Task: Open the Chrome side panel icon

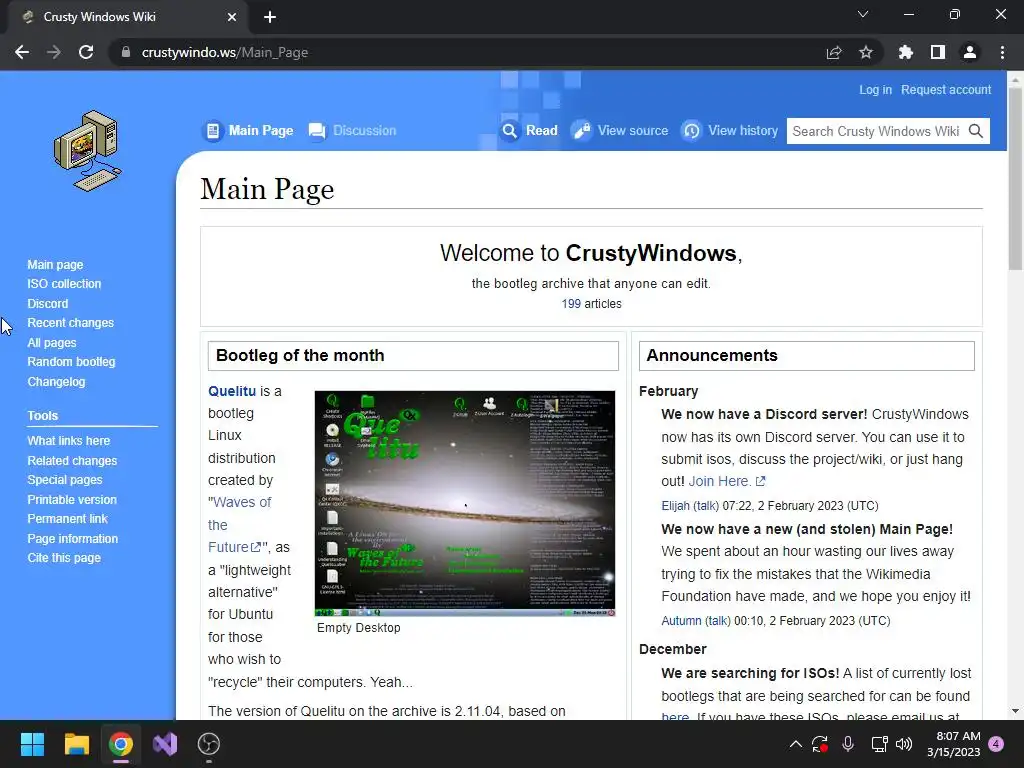Action: (x=938, y=52)
